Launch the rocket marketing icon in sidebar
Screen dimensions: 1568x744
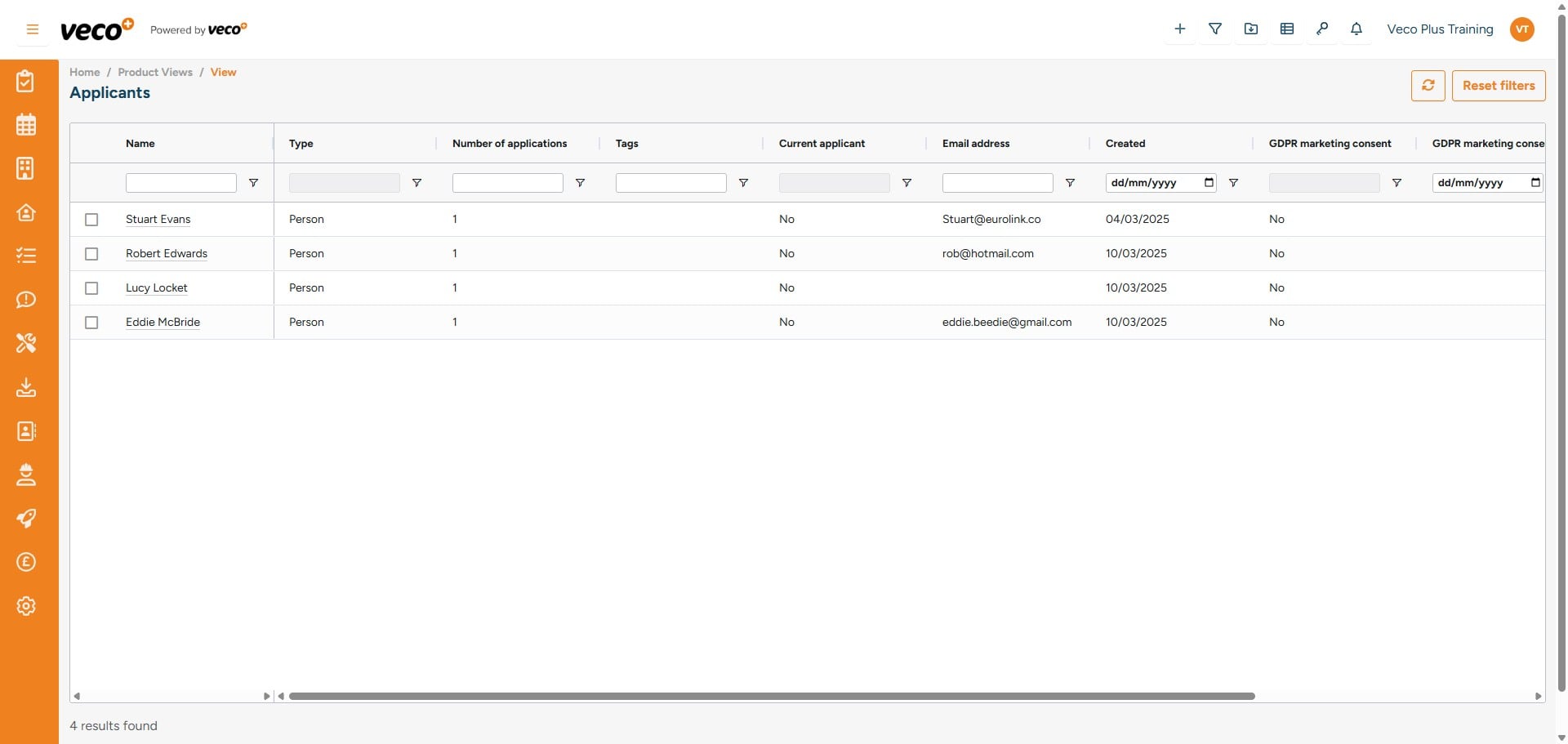pos(27,519)
